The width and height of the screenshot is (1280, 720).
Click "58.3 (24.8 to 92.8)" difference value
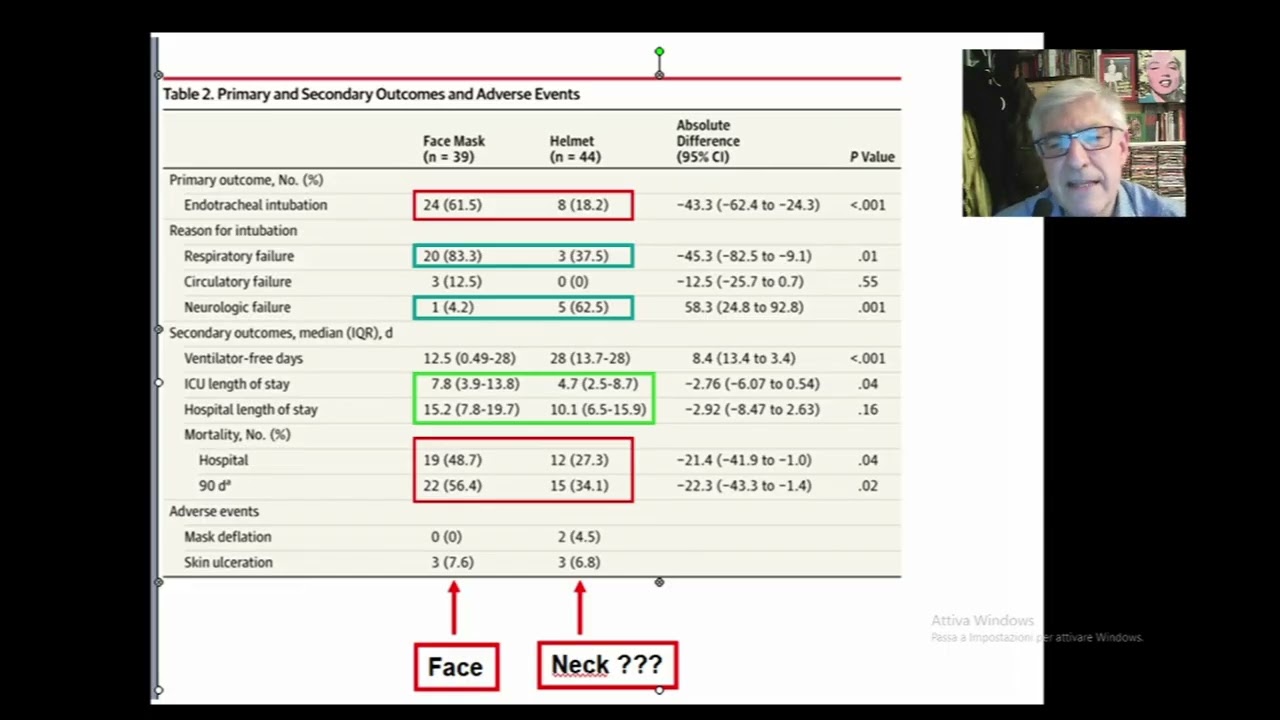pos(744,307)
